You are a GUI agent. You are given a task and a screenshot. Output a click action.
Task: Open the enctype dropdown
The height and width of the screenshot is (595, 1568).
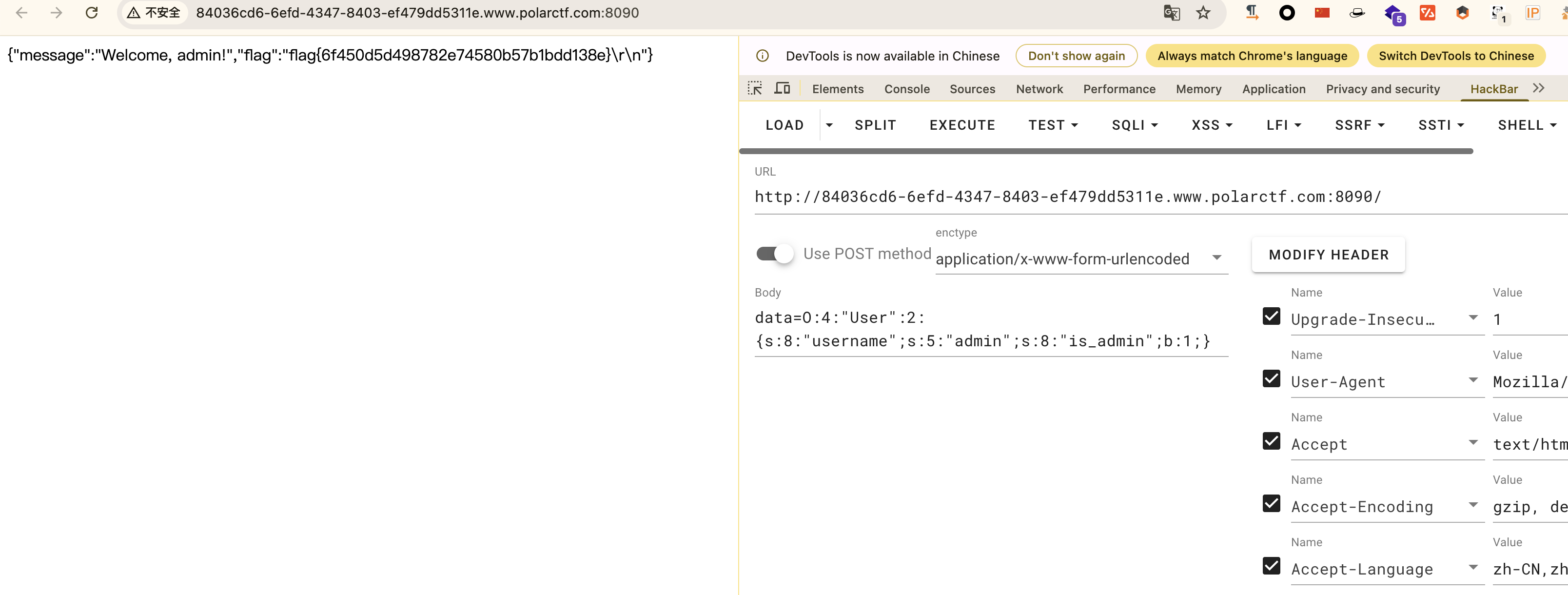[x=1081, y=259]
